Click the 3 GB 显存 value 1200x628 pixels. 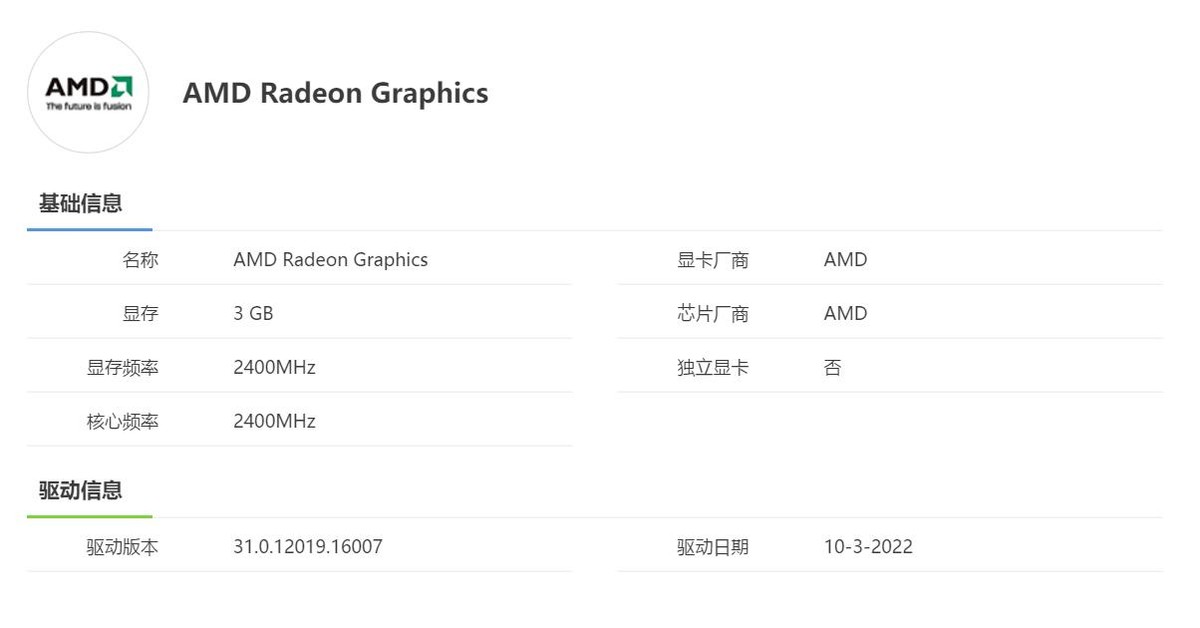[253, 314]
